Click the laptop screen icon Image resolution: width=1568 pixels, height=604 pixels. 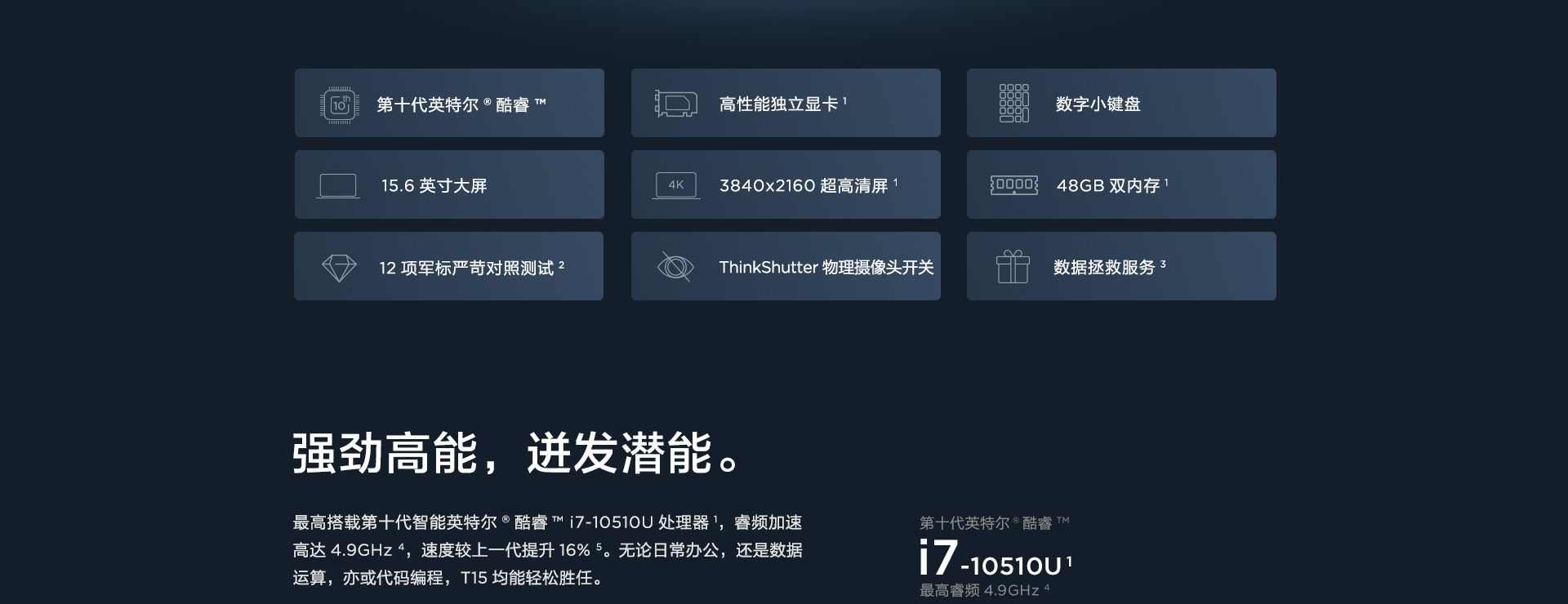pos(337,186)
